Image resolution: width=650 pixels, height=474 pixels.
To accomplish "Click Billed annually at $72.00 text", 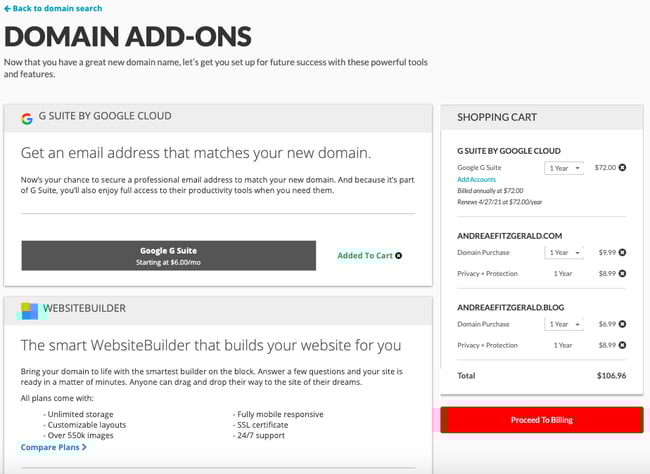I will (x=490, y=191).
